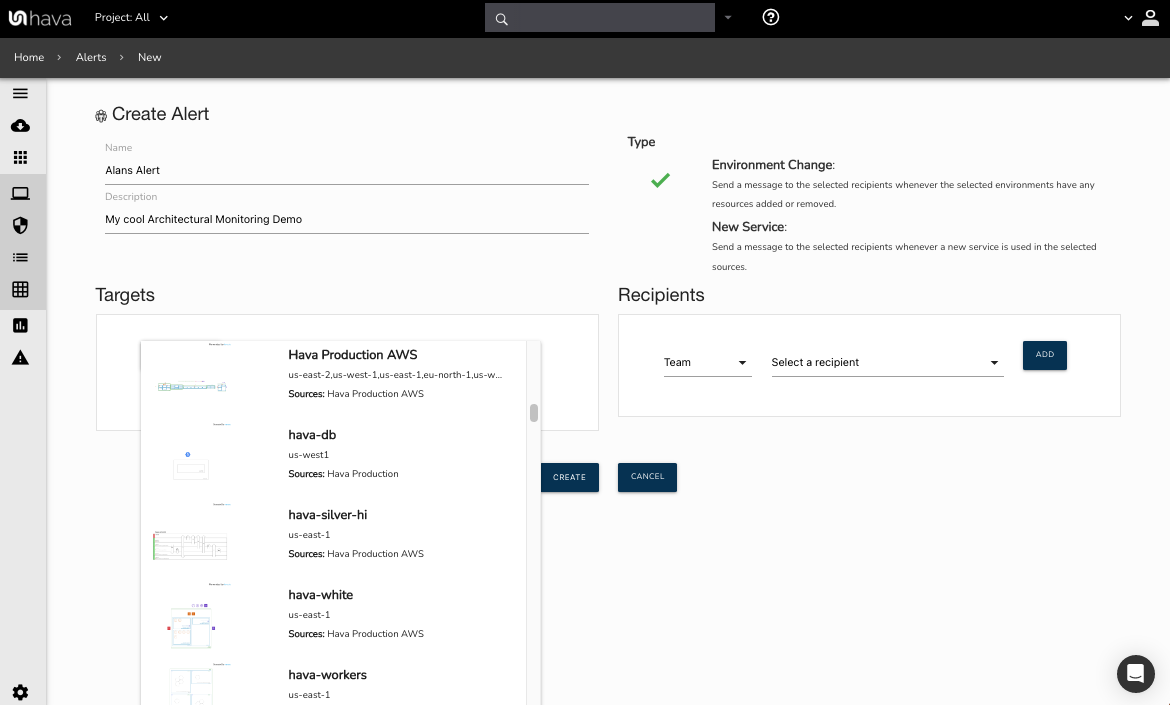
Task: Click the target list scrollbar handle
Action: tap(534, 413)
